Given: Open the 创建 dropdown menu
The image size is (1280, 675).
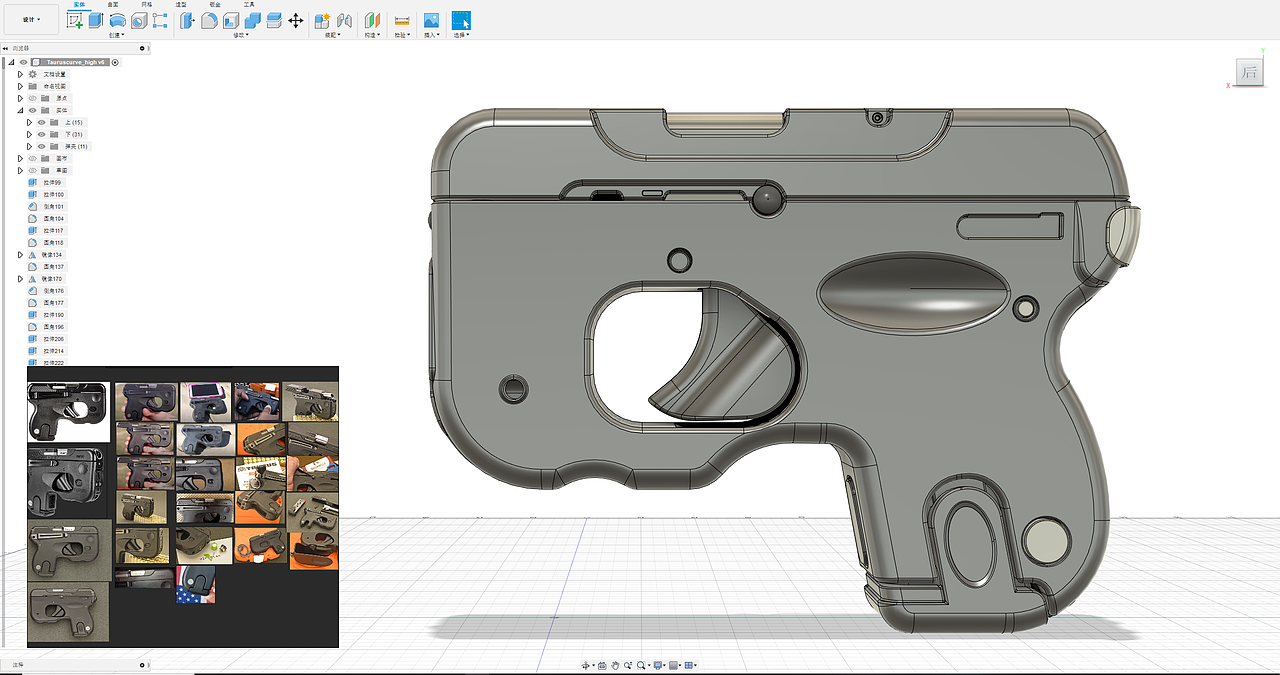Looking at the screenshot, I should (116, 35).
